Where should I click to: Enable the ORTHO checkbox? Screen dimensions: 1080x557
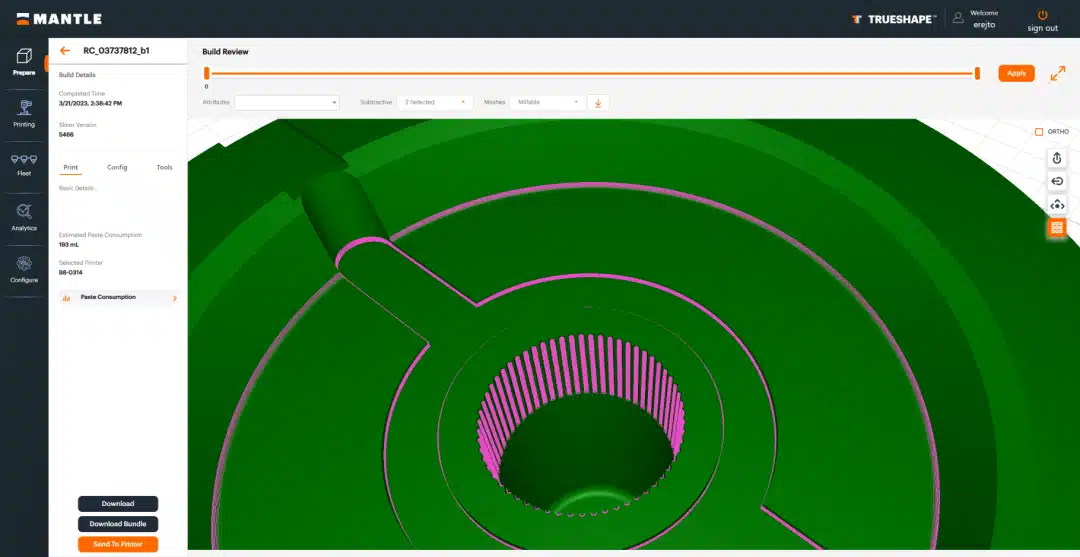1039,132
